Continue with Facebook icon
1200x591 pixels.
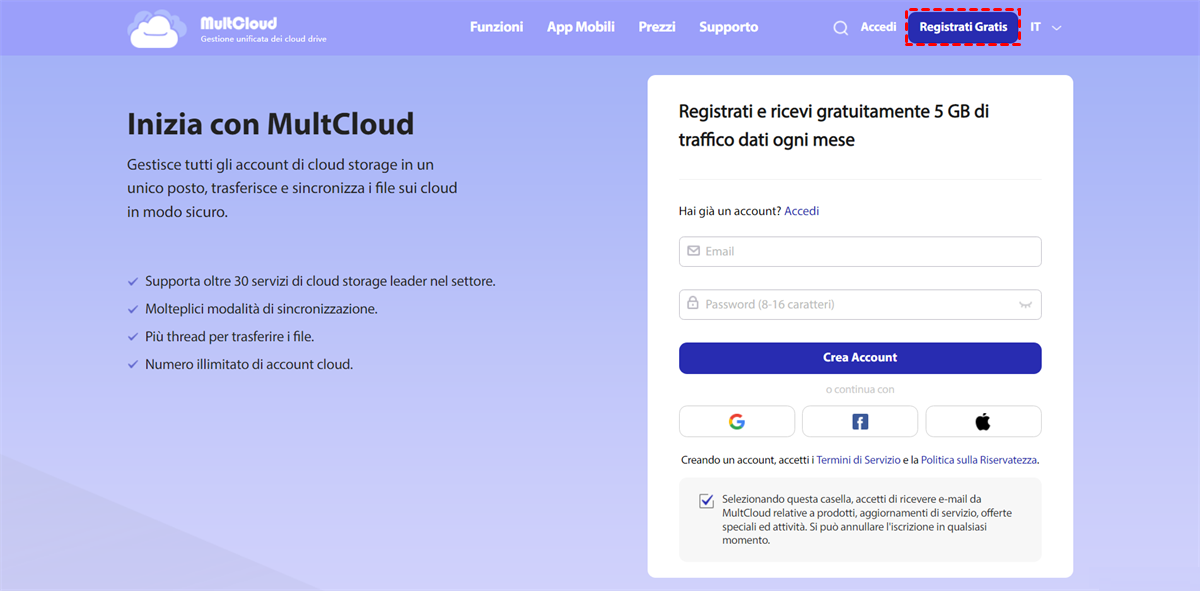coord(860,422)
